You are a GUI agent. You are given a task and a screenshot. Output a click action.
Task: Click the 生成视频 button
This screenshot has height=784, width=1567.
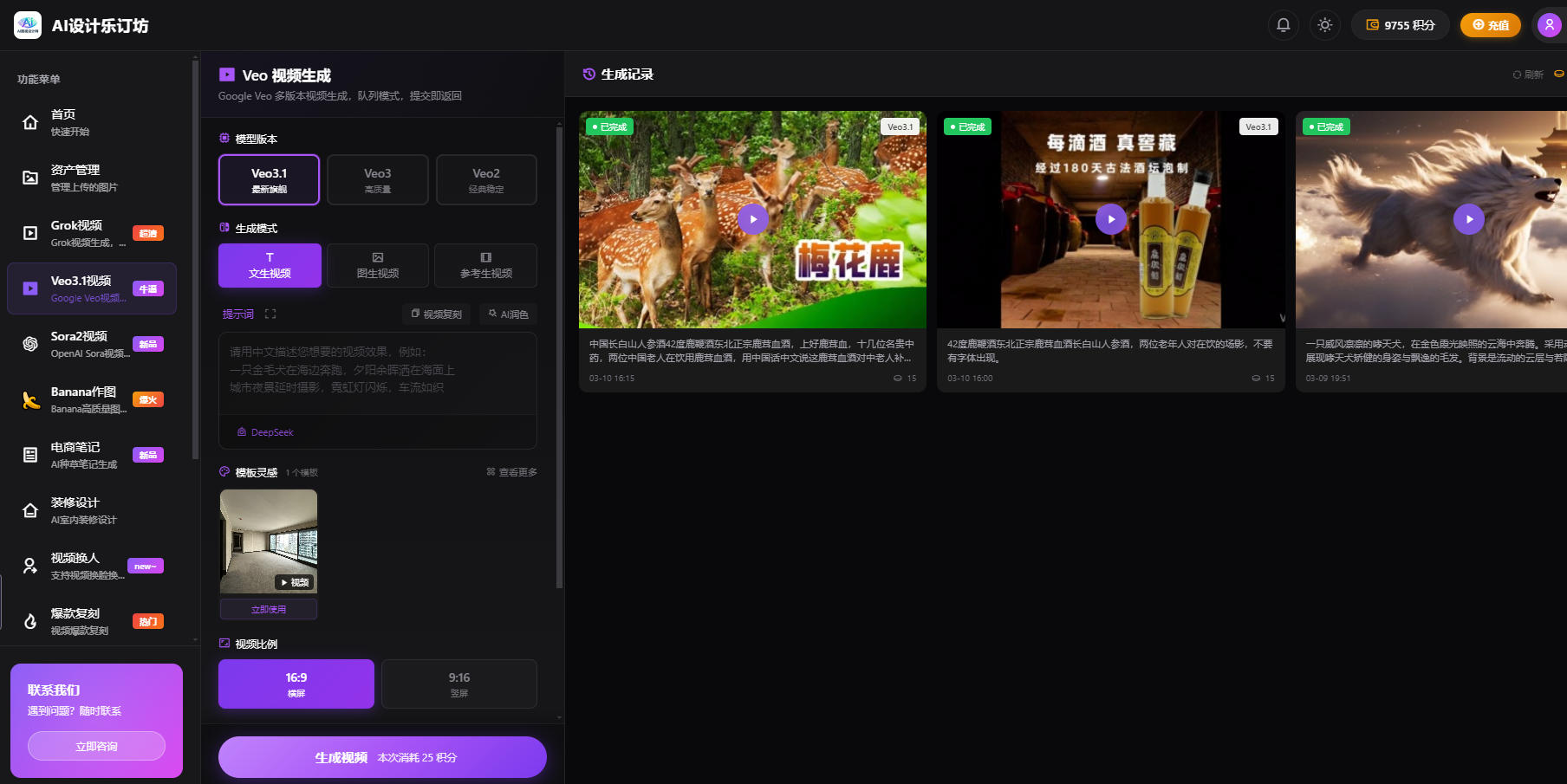coord(382,757)
